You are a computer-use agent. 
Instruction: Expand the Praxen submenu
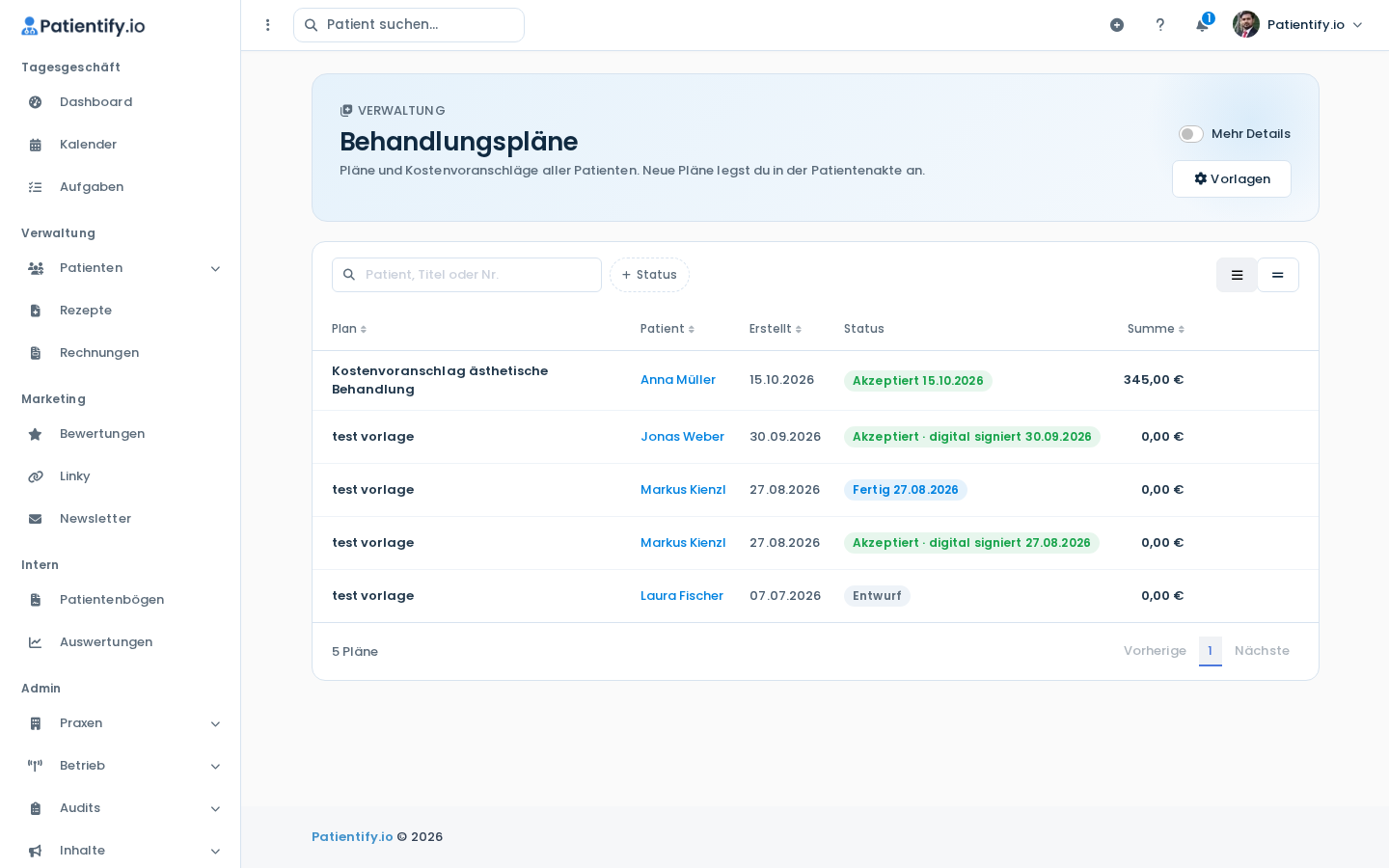click(x=216, y=724)
